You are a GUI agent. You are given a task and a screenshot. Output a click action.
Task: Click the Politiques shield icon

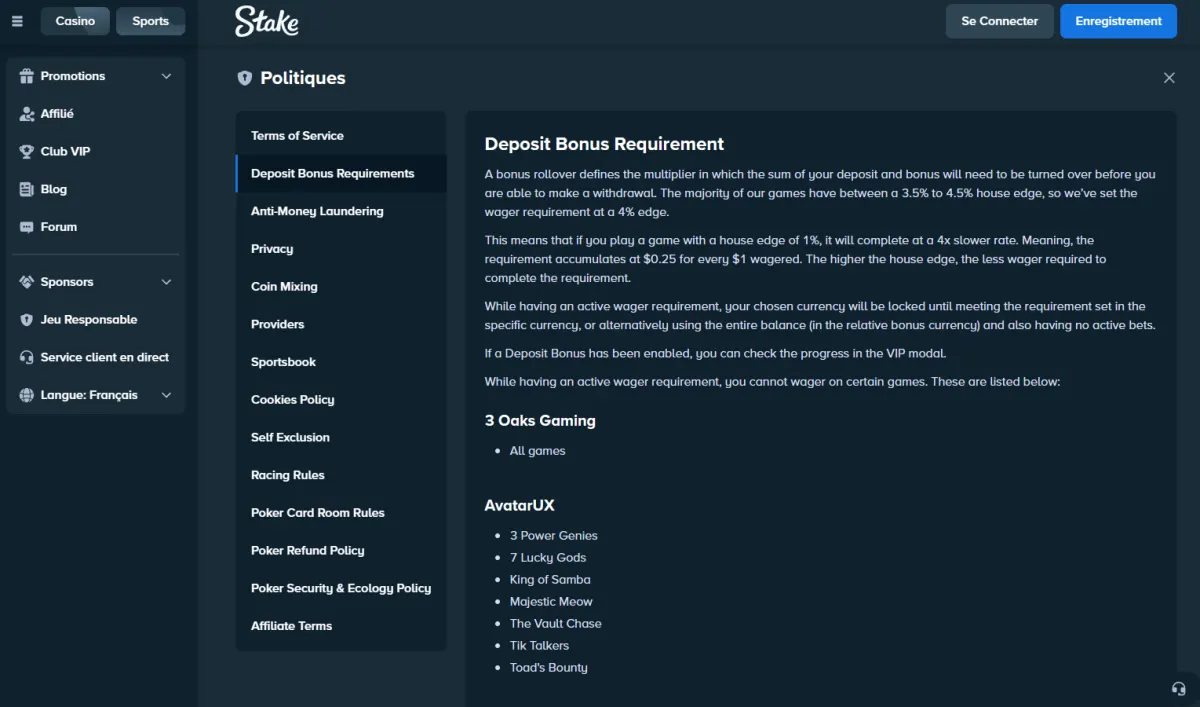point(244,78)
